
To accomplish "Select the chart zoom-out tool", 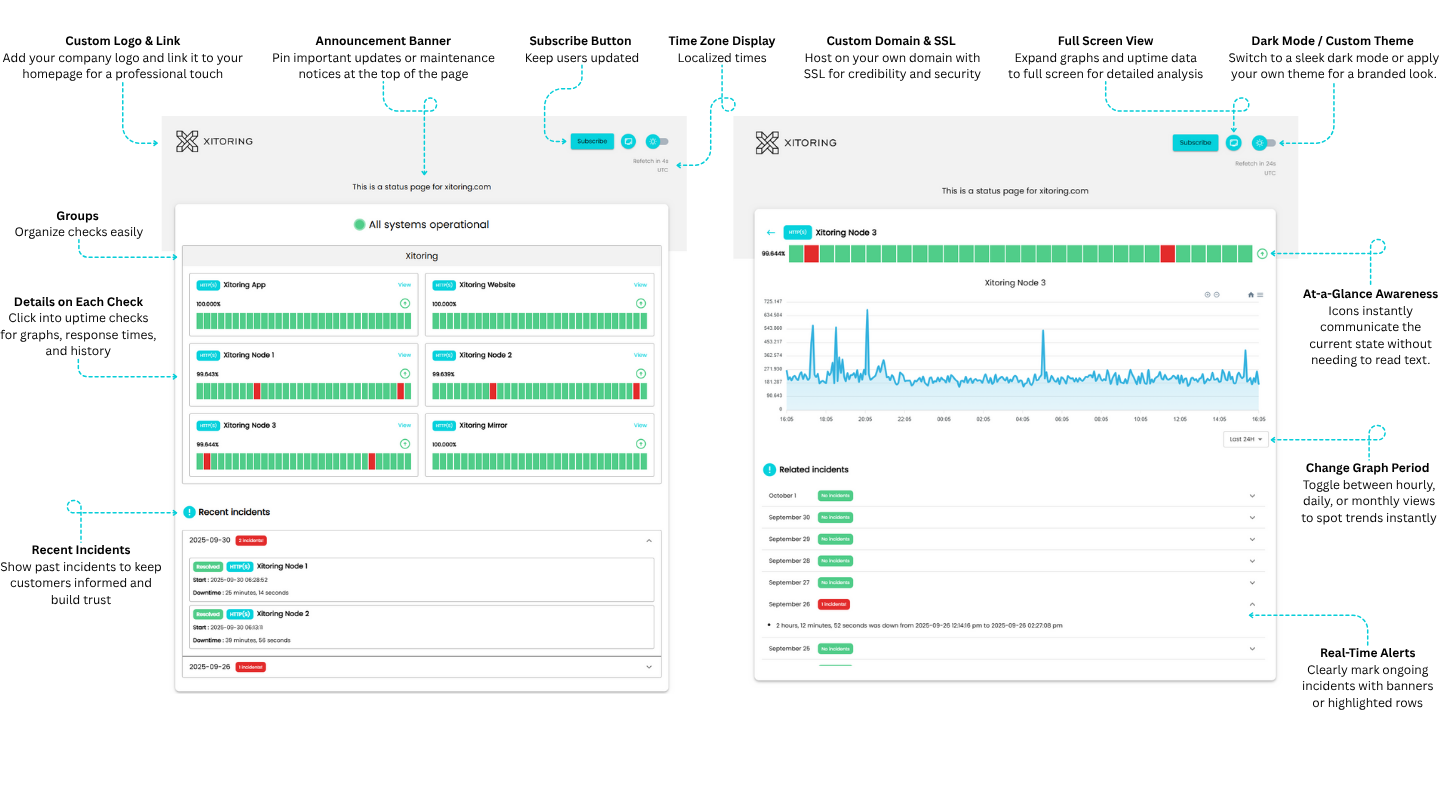I will coord(1217,294).
